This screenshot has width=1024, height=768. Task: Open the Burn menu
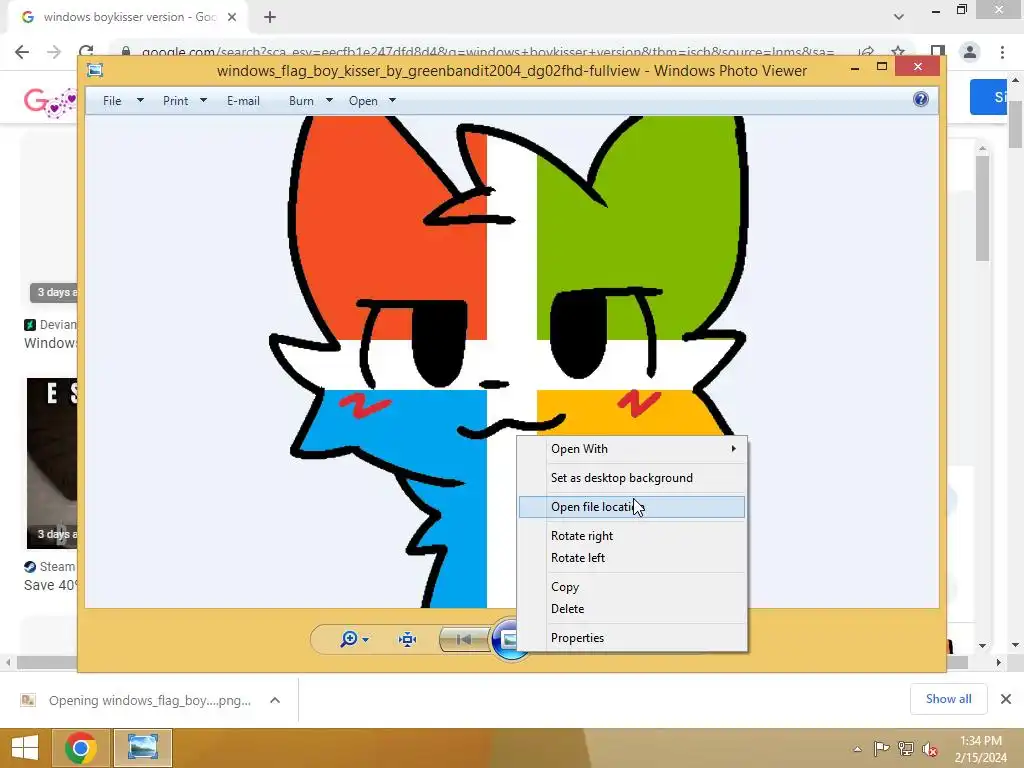click(301, 101)
